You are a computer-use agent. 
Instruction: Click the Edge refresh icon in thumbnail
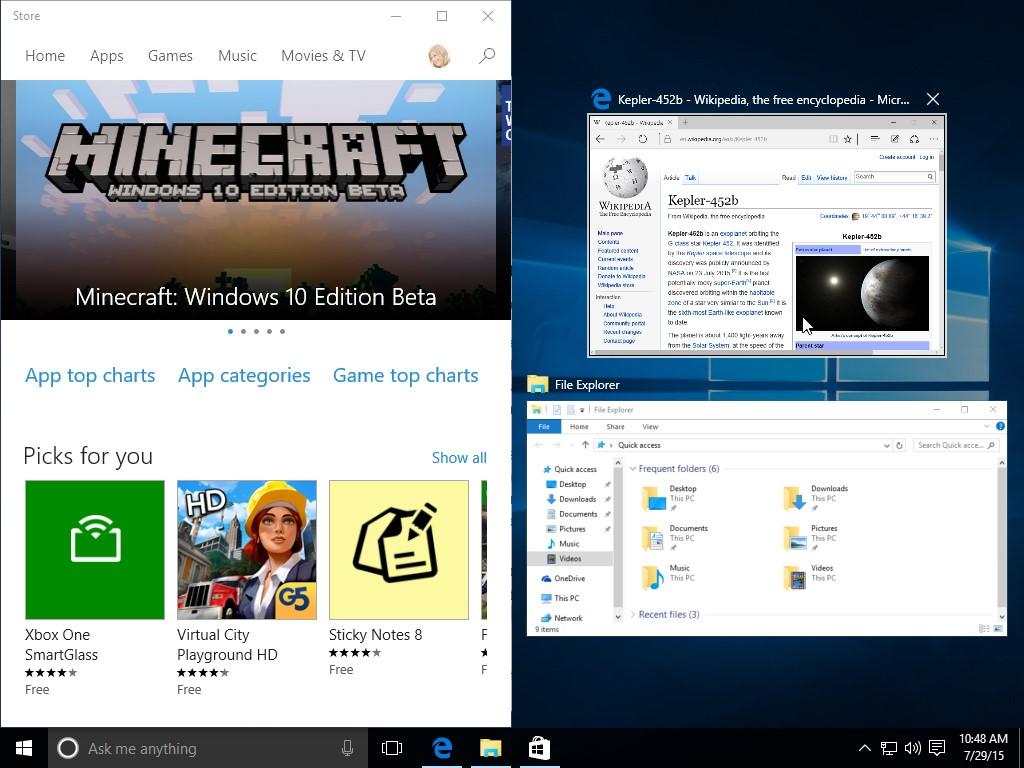click(643, 139)
